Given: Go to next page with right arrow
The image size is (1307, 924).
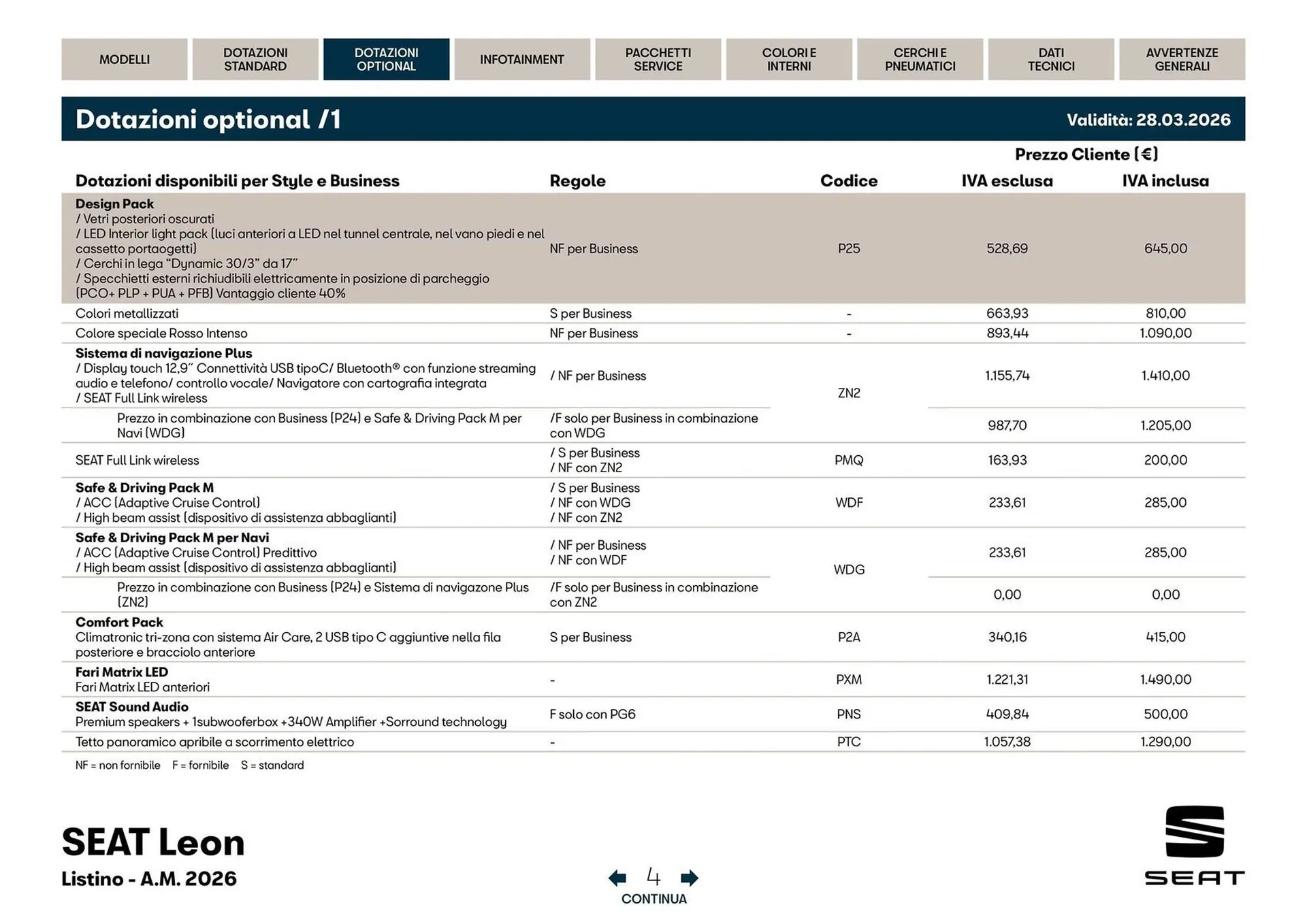Looking at the screenshot, I should click(x=690, y=878).
